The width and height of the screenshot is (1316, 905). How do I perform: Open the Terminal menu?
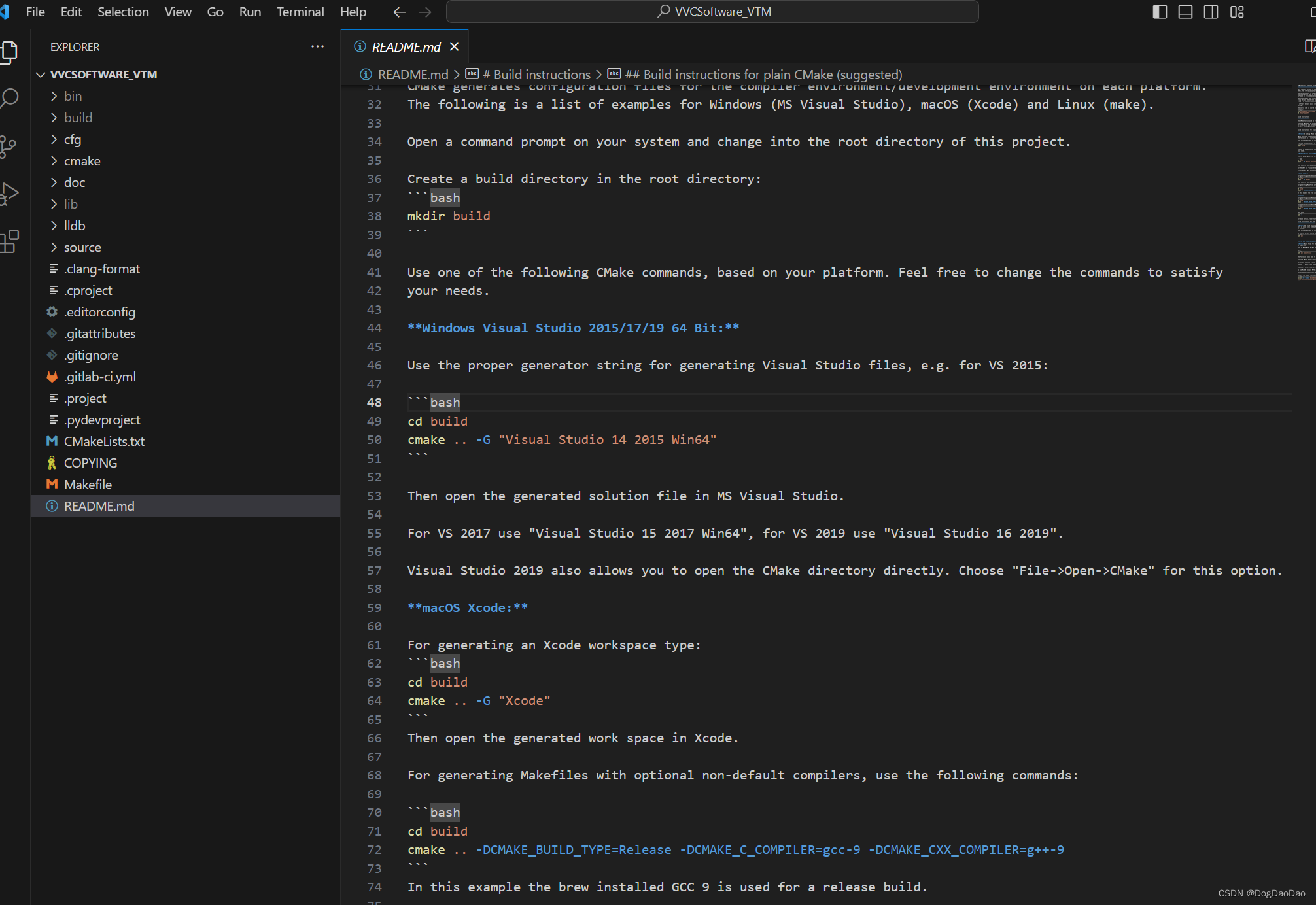(x=300, y=12)
